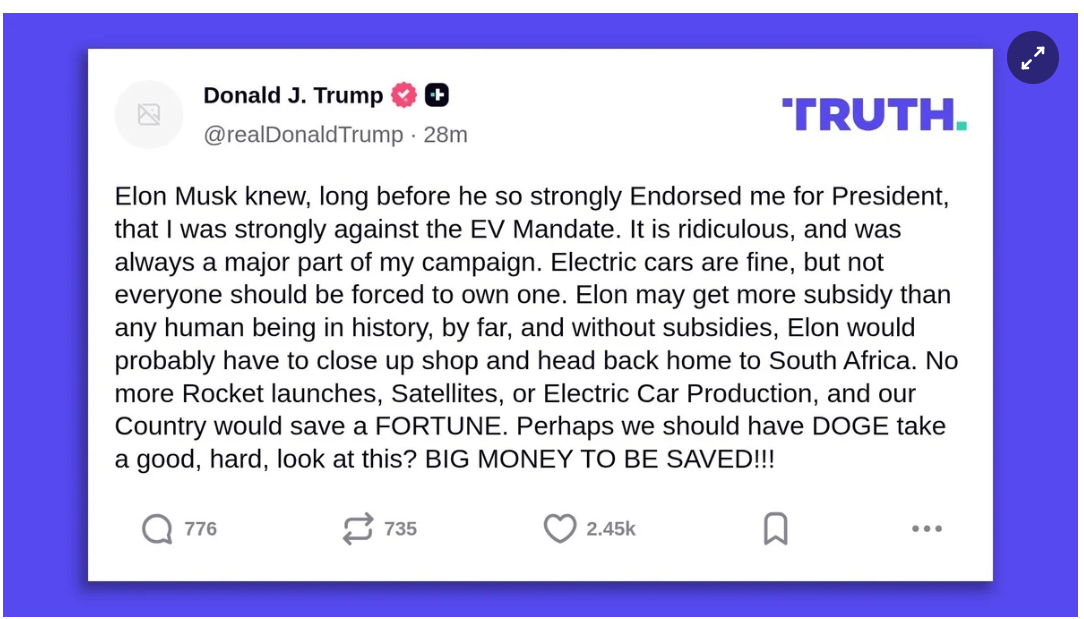The image size is (1084, 619).
Task: Click the red verified badge
Action: [x=404, y=96]
